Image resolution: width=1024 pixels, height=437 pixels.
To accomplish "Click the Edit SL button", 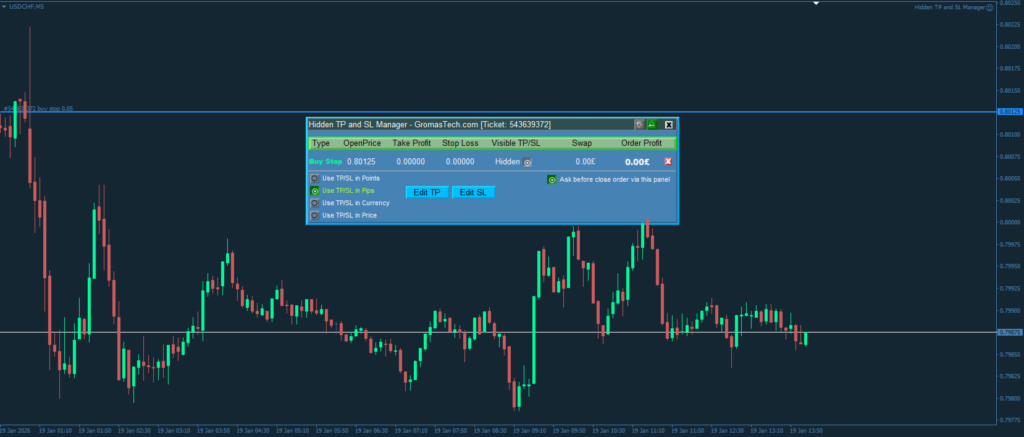I will [x=473, y=192].
